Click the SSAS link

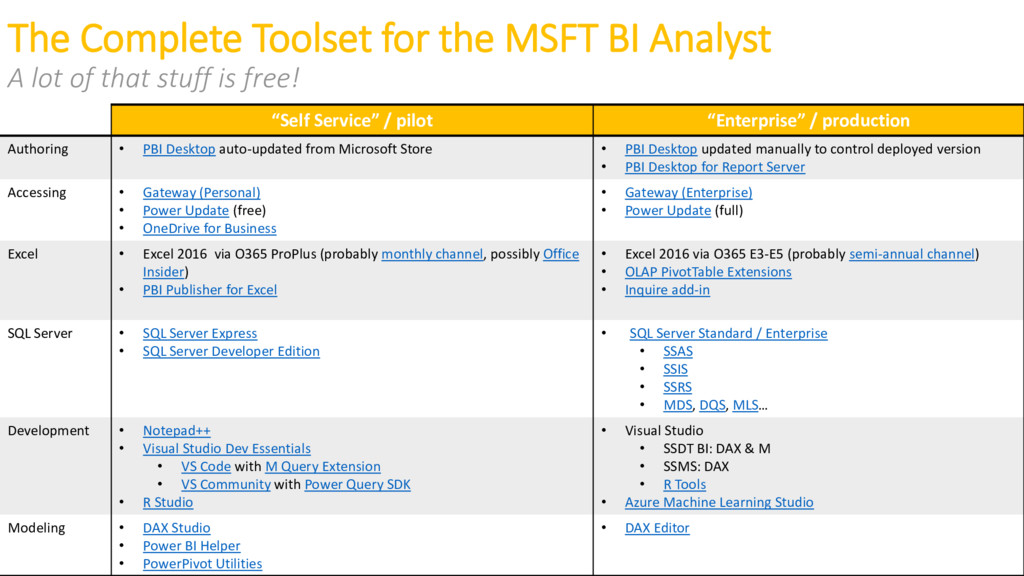point(678,351)
